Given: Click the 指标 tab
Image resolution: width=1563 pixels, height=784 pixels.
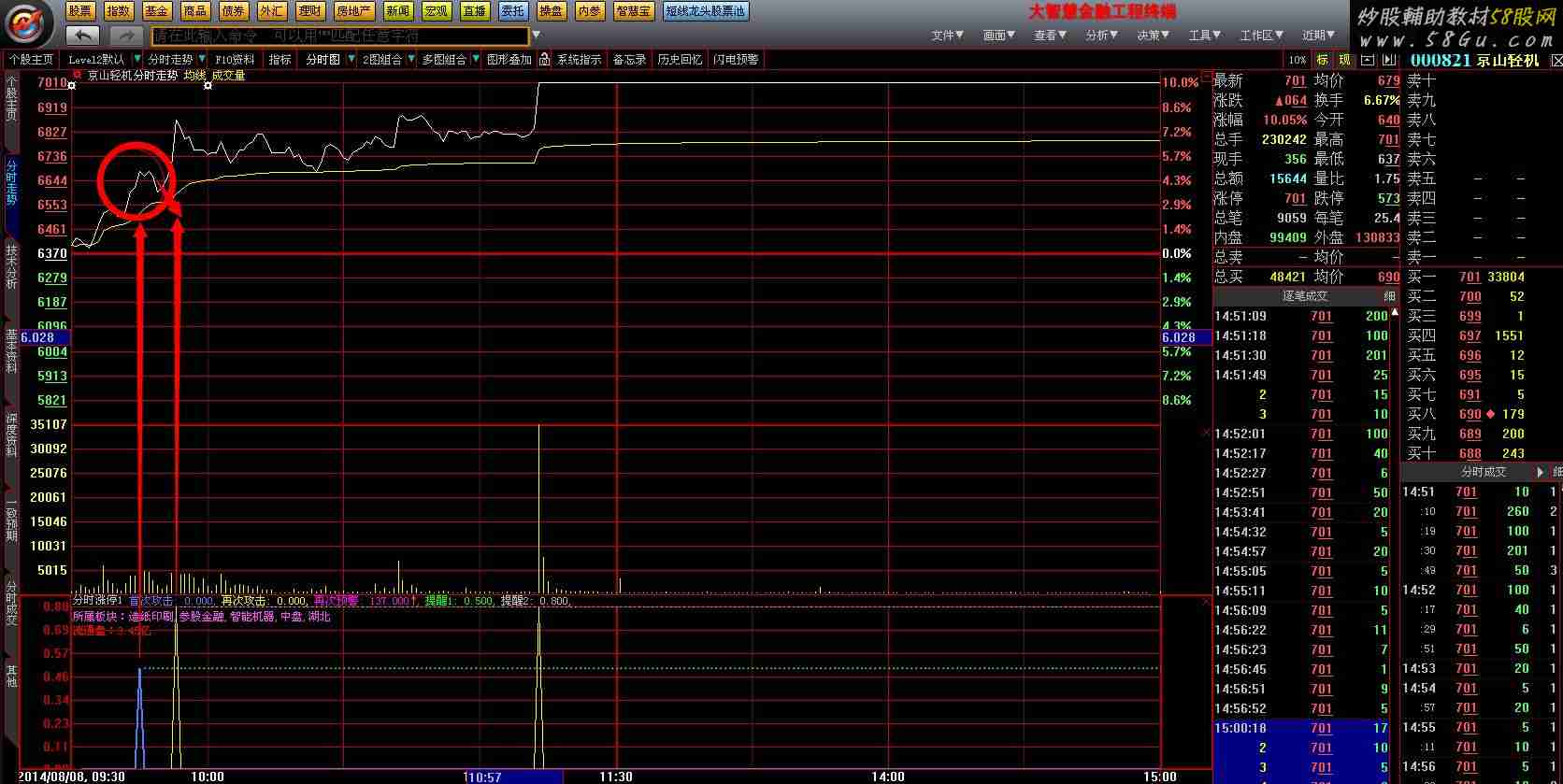Looking at the screenshot, I should pyautogui.click(x=280, y=59).
